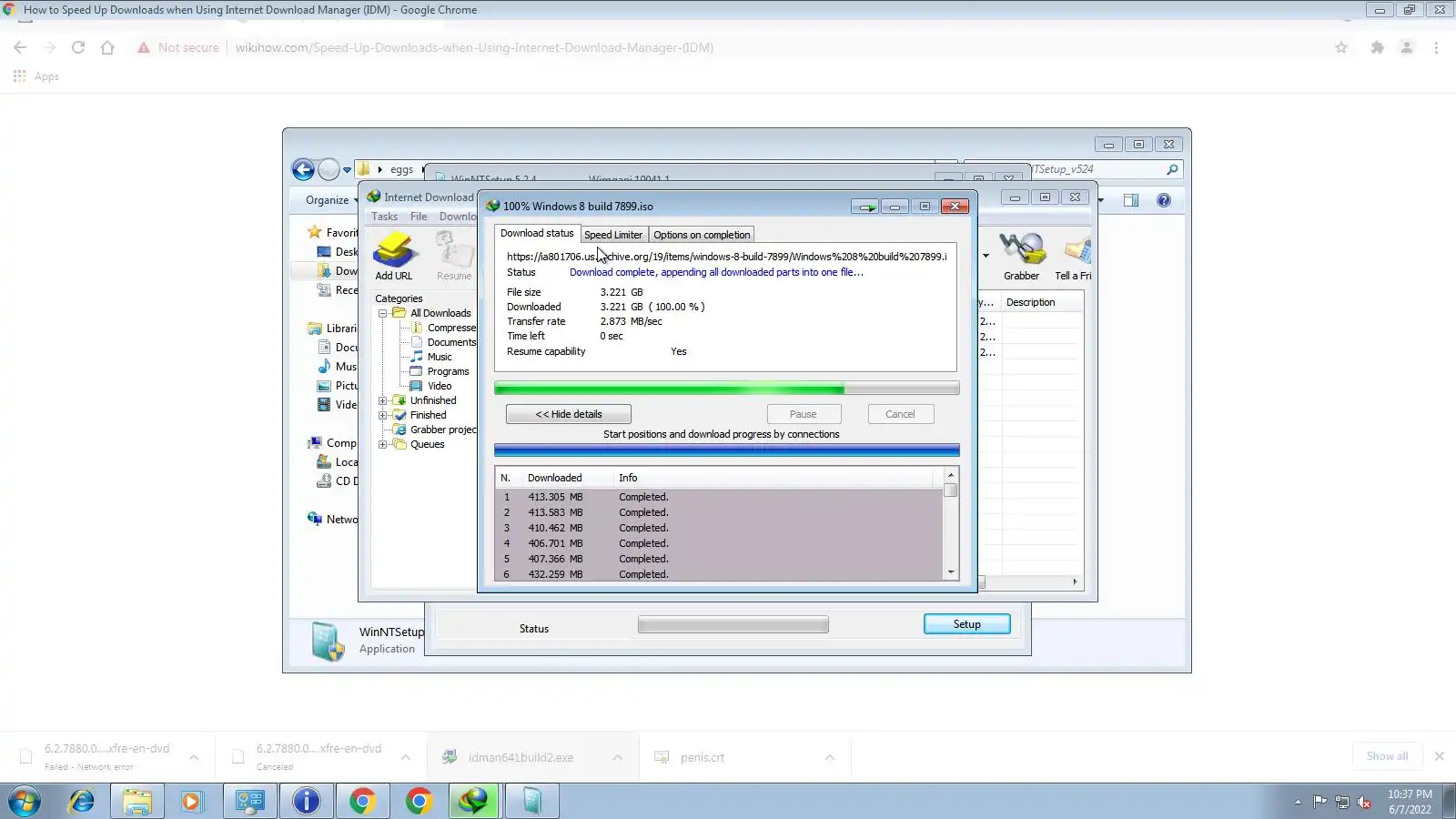The width and height of the screenshot is (1456, 819).
Task: Open the File menu in IDM
Action: click(419, 217)
